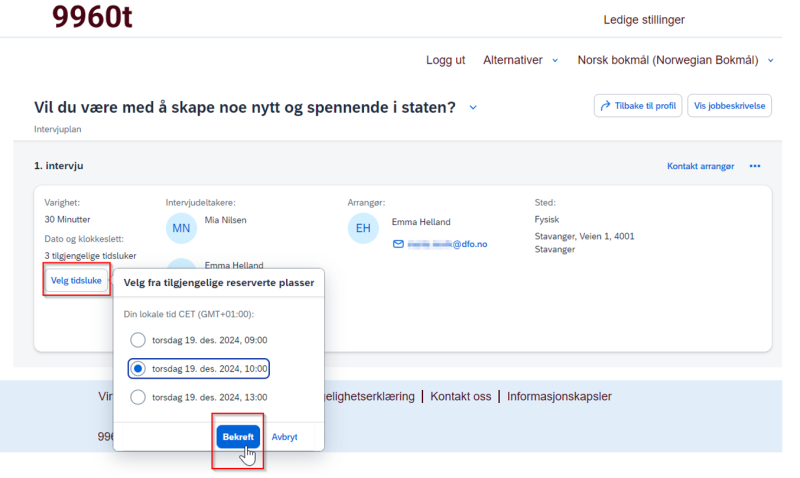The height and width of the screenshot is (478, 800).
Task: Expand the Alternativer dropdown
Action: tap(520, 60)
